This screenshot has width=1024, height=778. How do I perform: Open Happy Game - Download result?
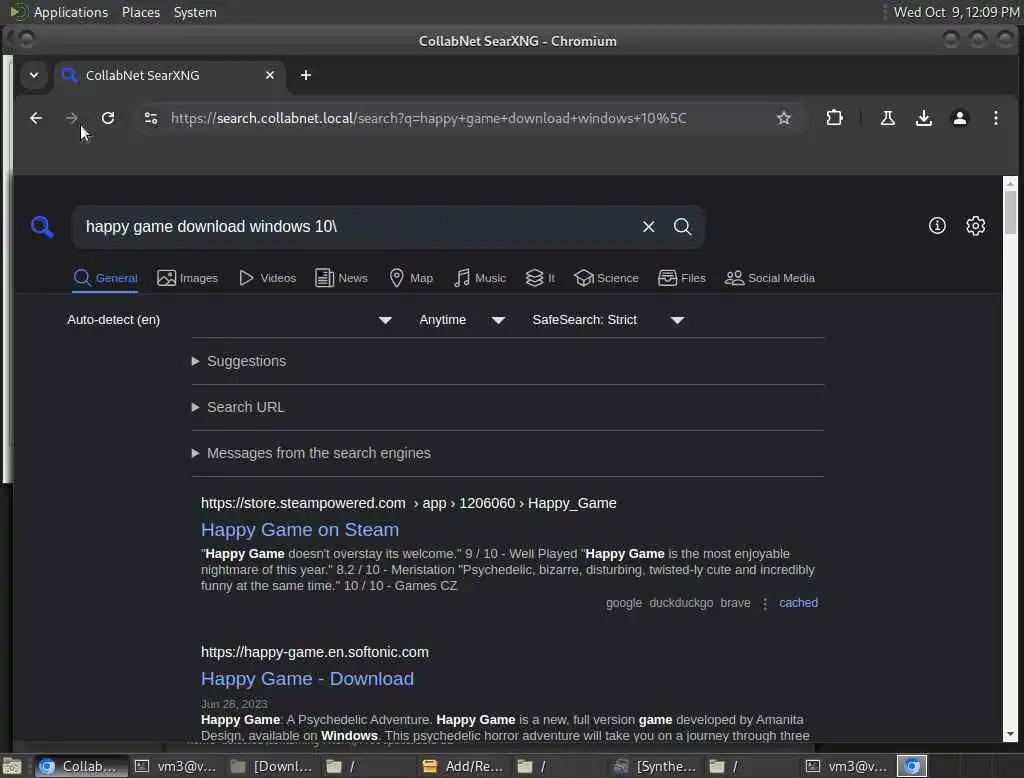(x=307, y=679)
